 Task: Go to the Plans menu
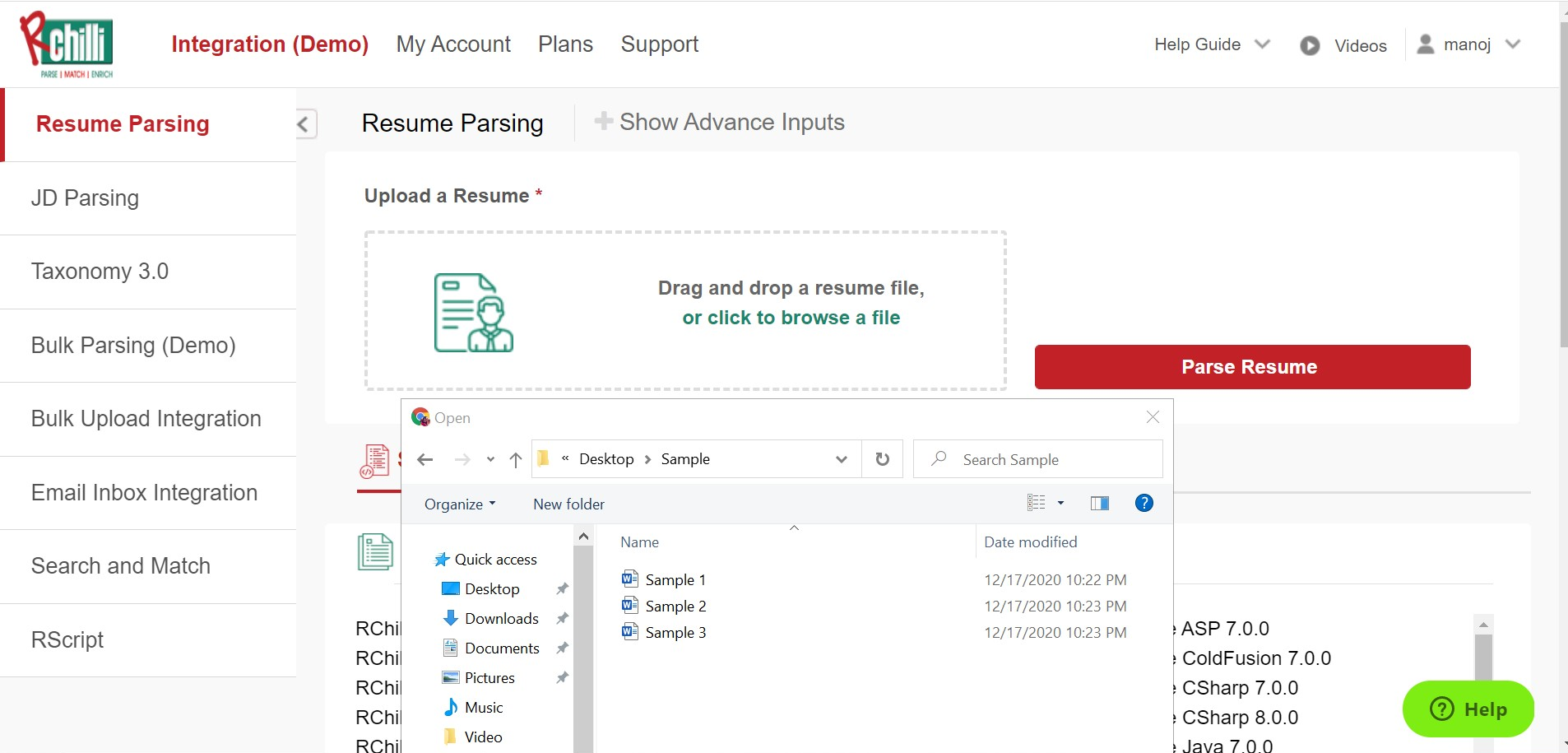(x=565, y=44)
